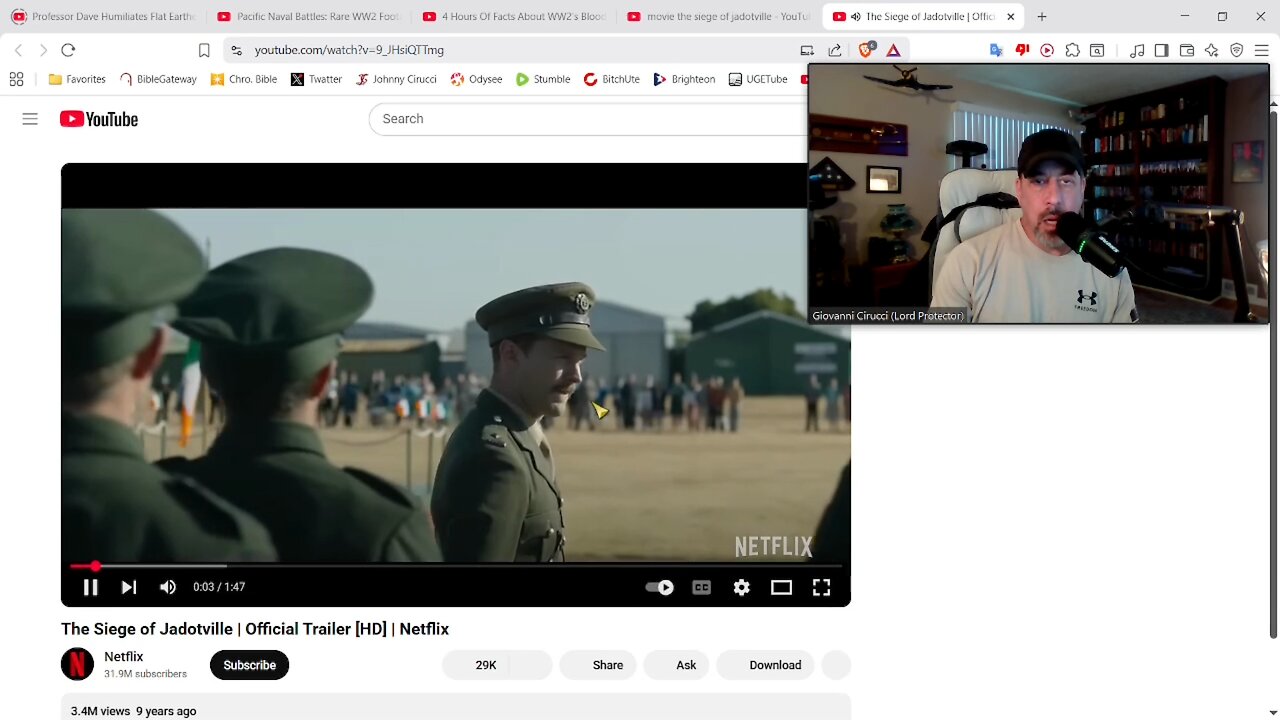
Task: Open the Johnny Cirucci bookmark
Action: point(396,79)
